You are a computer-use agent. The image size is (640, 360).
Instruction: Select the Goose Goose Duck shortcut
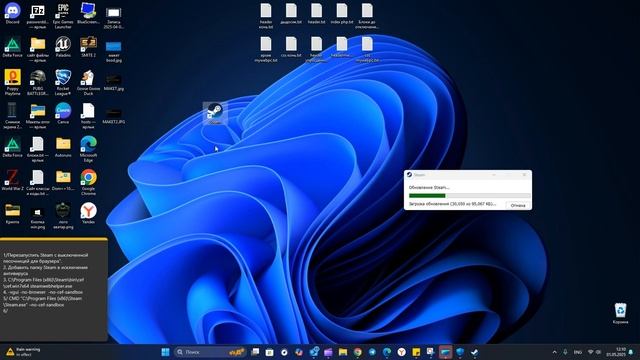88,82
